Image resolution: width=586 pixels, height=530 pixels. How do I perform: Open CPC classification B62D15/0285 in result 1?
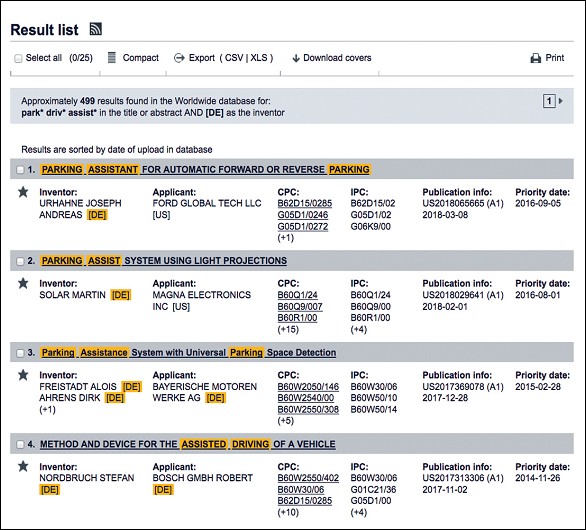(305, 203)
